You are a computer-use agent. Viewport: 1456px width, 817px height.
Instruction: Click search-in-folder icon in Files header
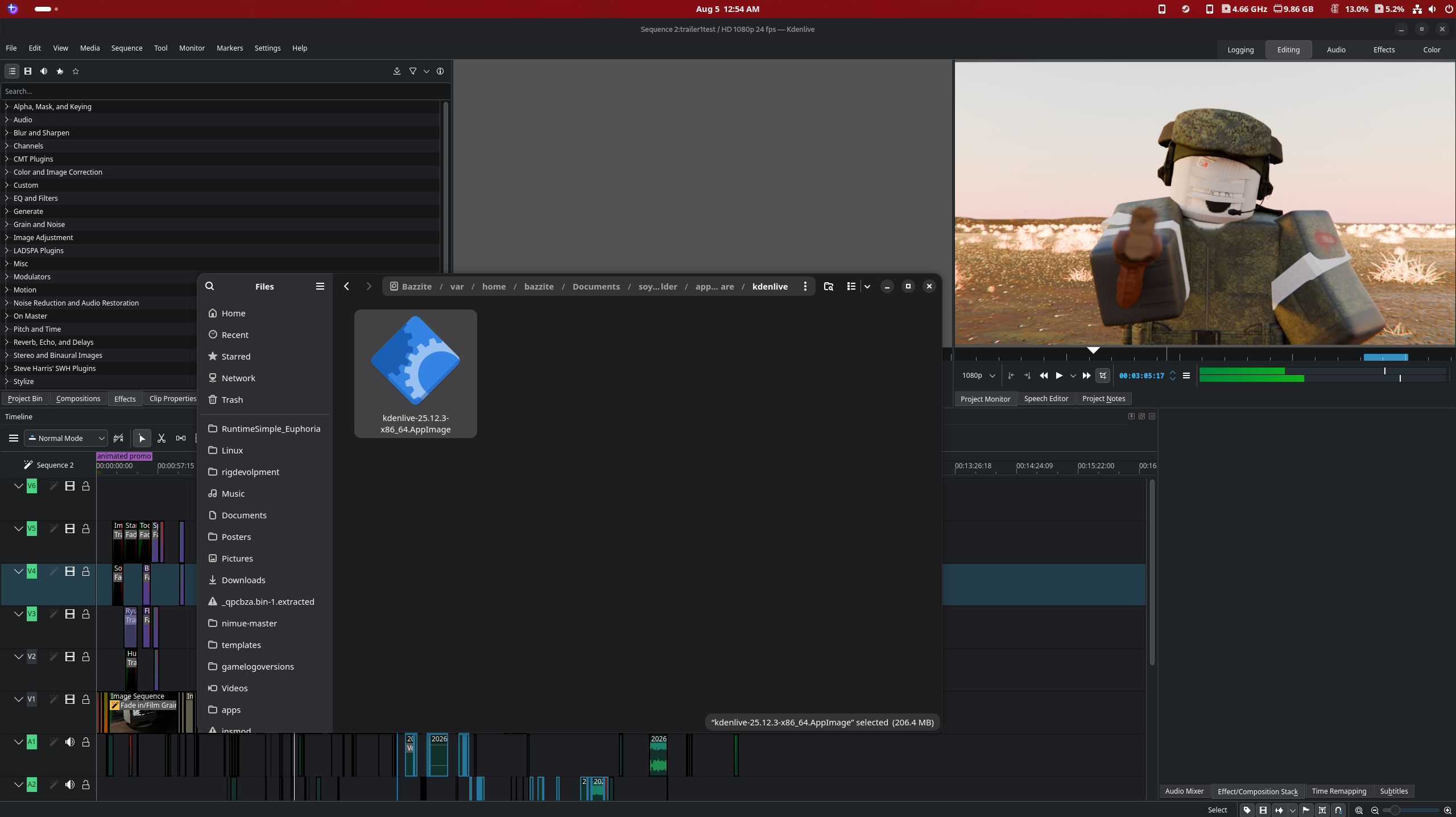coord(829,286)
